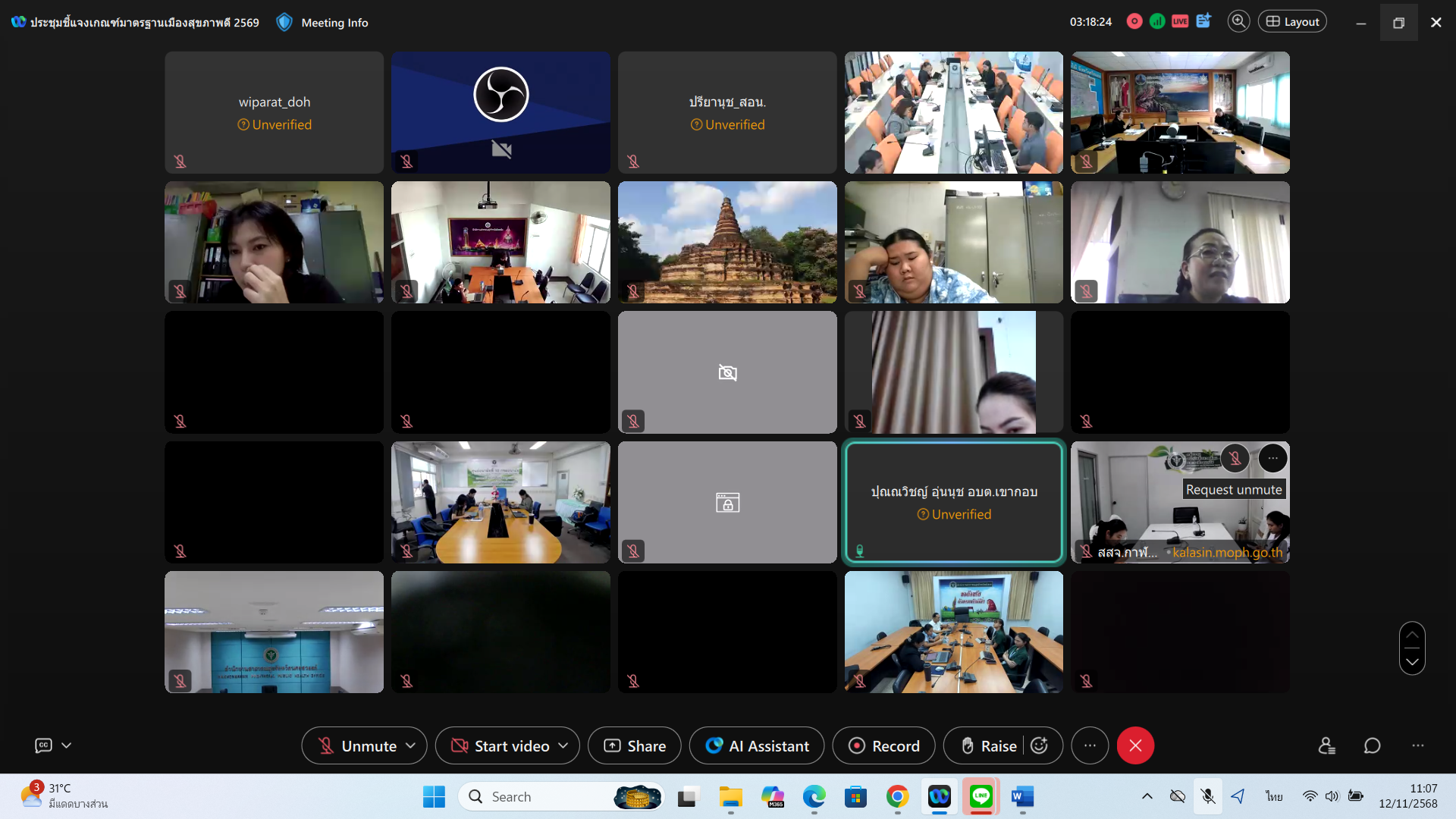Open the AI meeting notes icon
The width and height of the screenshot is (1456, 819).
point(1203,21)
